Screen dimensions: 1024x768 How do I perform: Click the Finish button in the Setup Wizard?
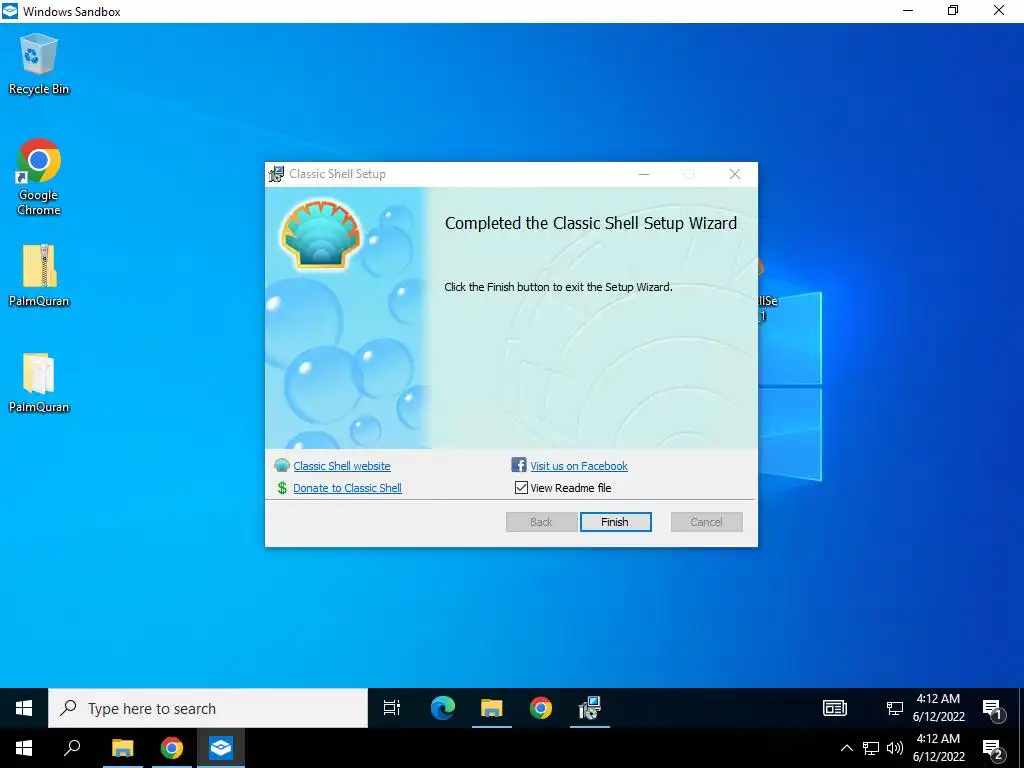click(x=615, y=522)
